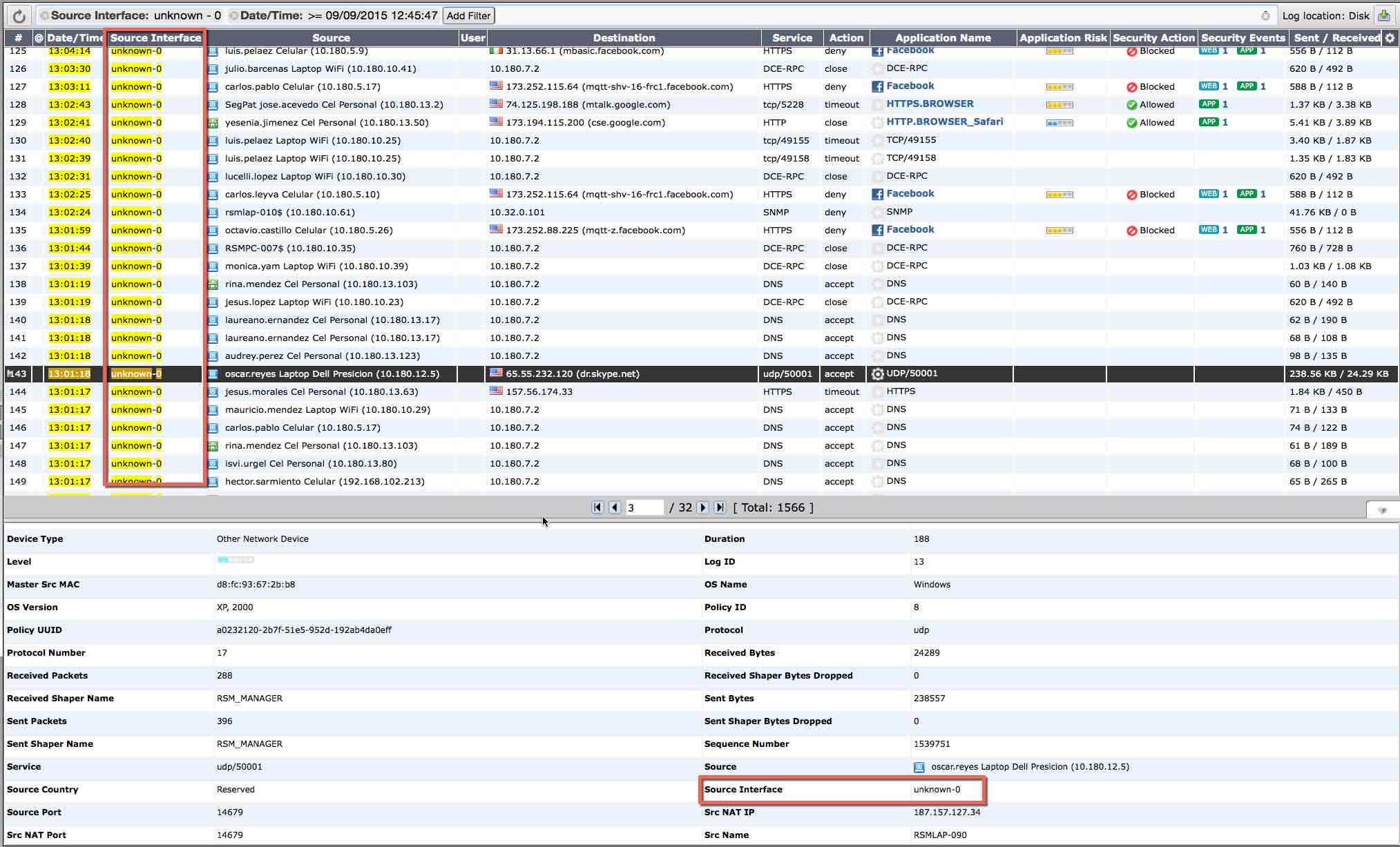The width and height of the screenshot is (1400, 847).
Task: Remove the Date/Time filter
Action: pyautogui.click(x=233, y=16)
